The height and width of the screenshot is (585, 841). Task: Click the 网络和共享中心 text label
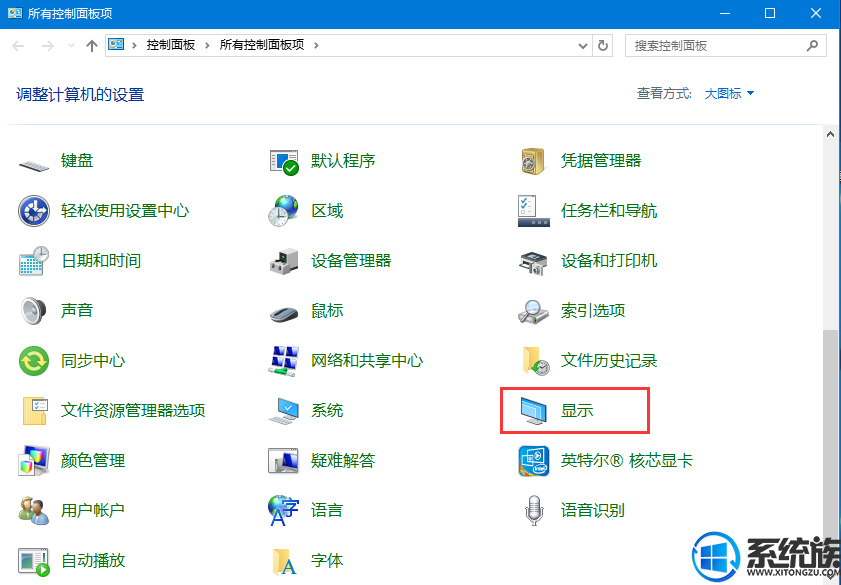pos(367,361)
